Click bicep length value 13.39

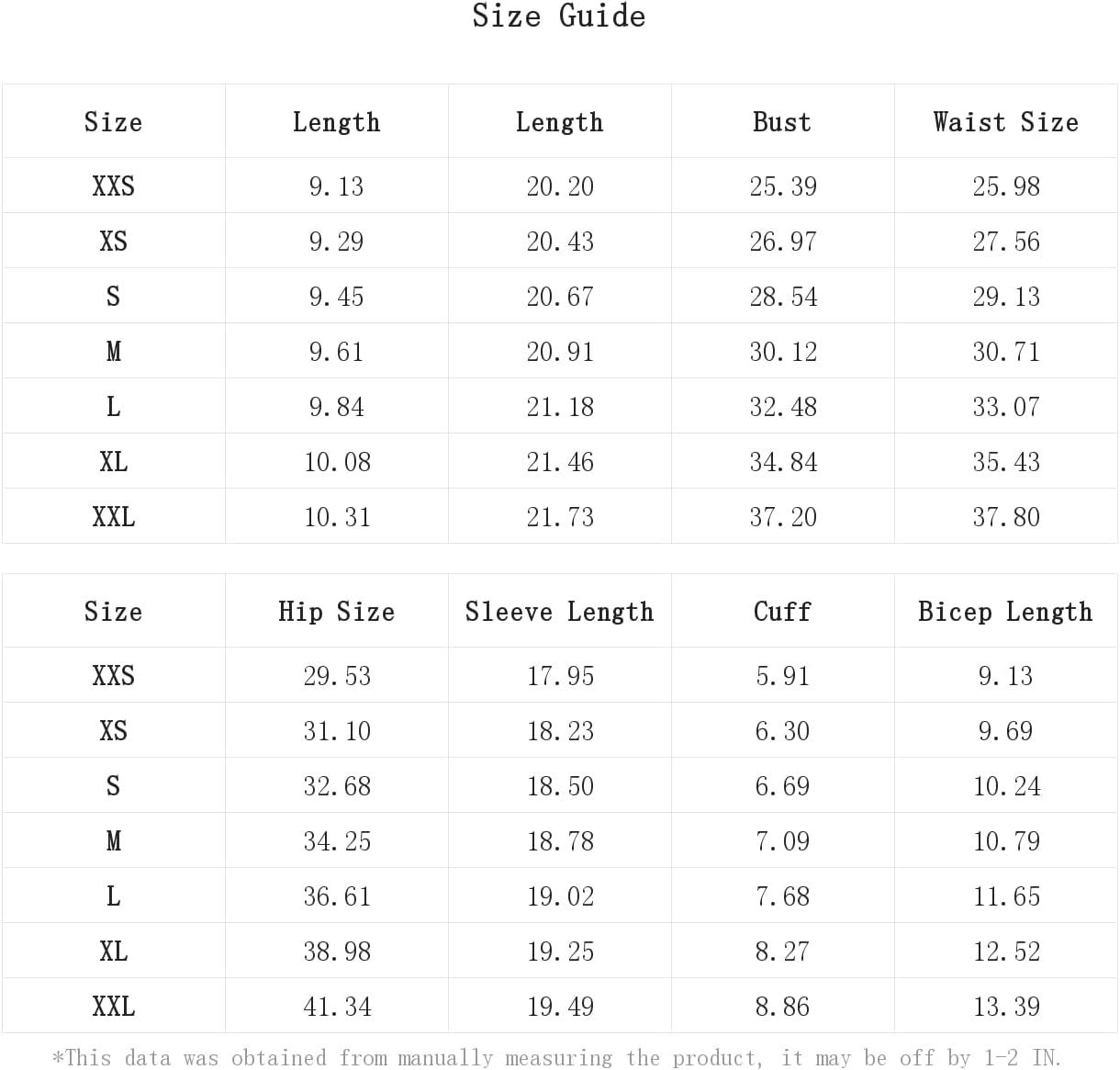coord(1006,1007)
